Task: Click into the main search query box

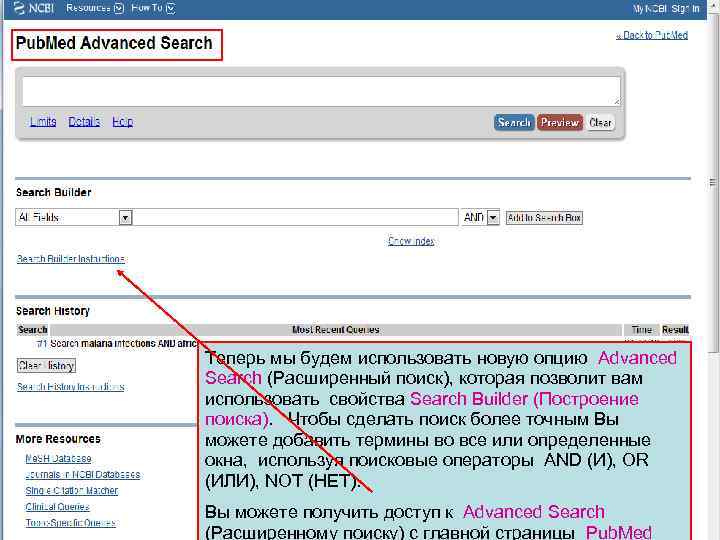Action: [321, 91]
